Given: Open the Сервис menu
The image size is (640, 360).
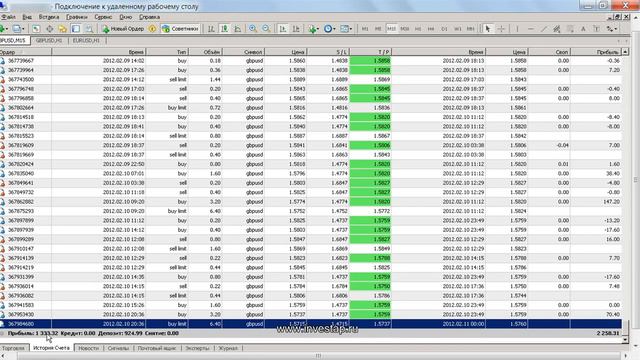Looking at the screenshot, I should 103,17.
